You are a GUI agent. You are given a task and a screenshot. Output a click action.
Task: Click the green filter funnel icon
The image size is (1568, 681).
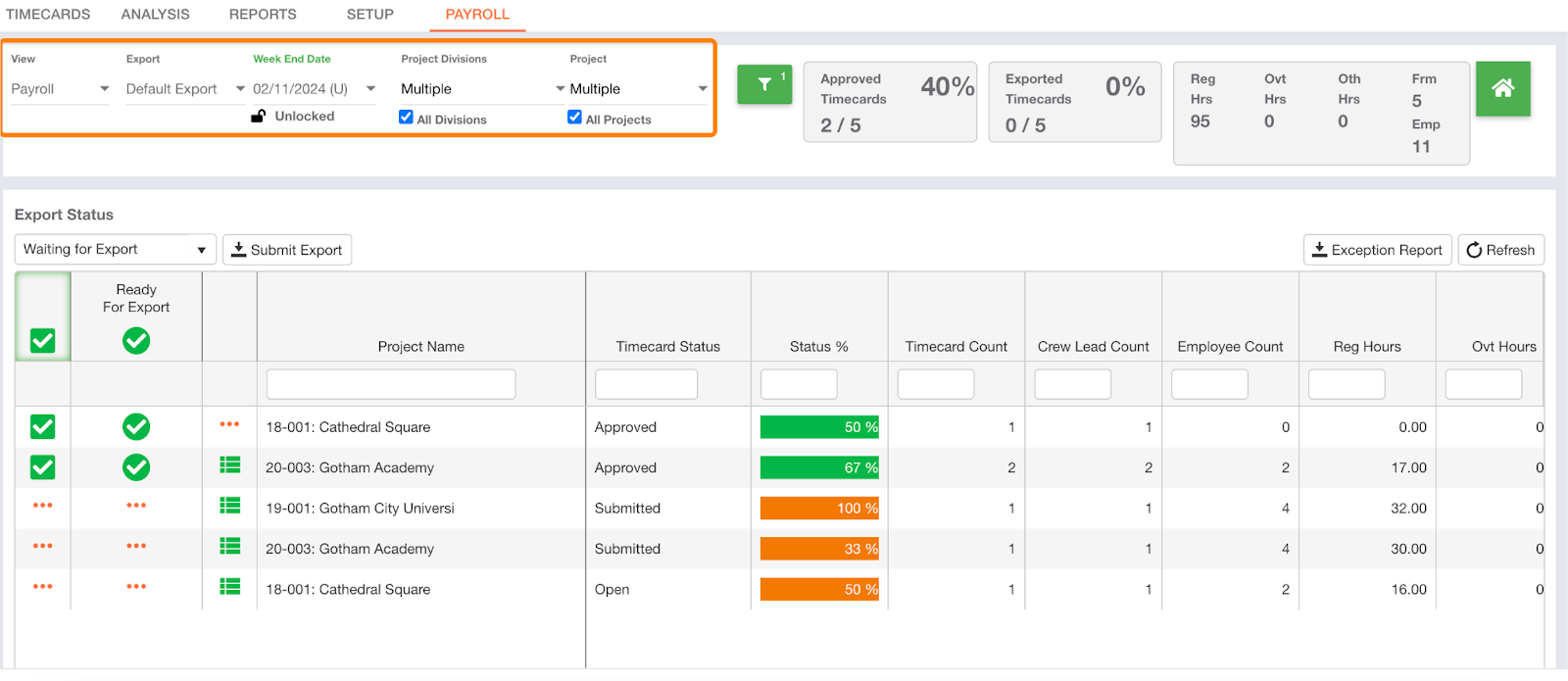coord(764,85)
